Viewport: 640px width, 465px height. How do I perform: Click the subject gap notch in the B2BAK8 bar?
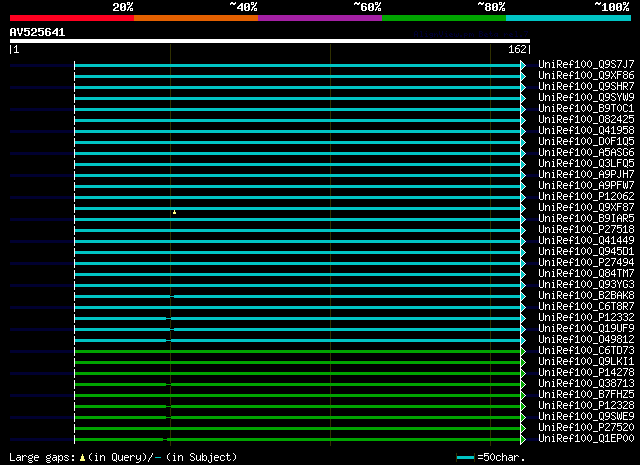pyautogui.click(x=172, y=296)
